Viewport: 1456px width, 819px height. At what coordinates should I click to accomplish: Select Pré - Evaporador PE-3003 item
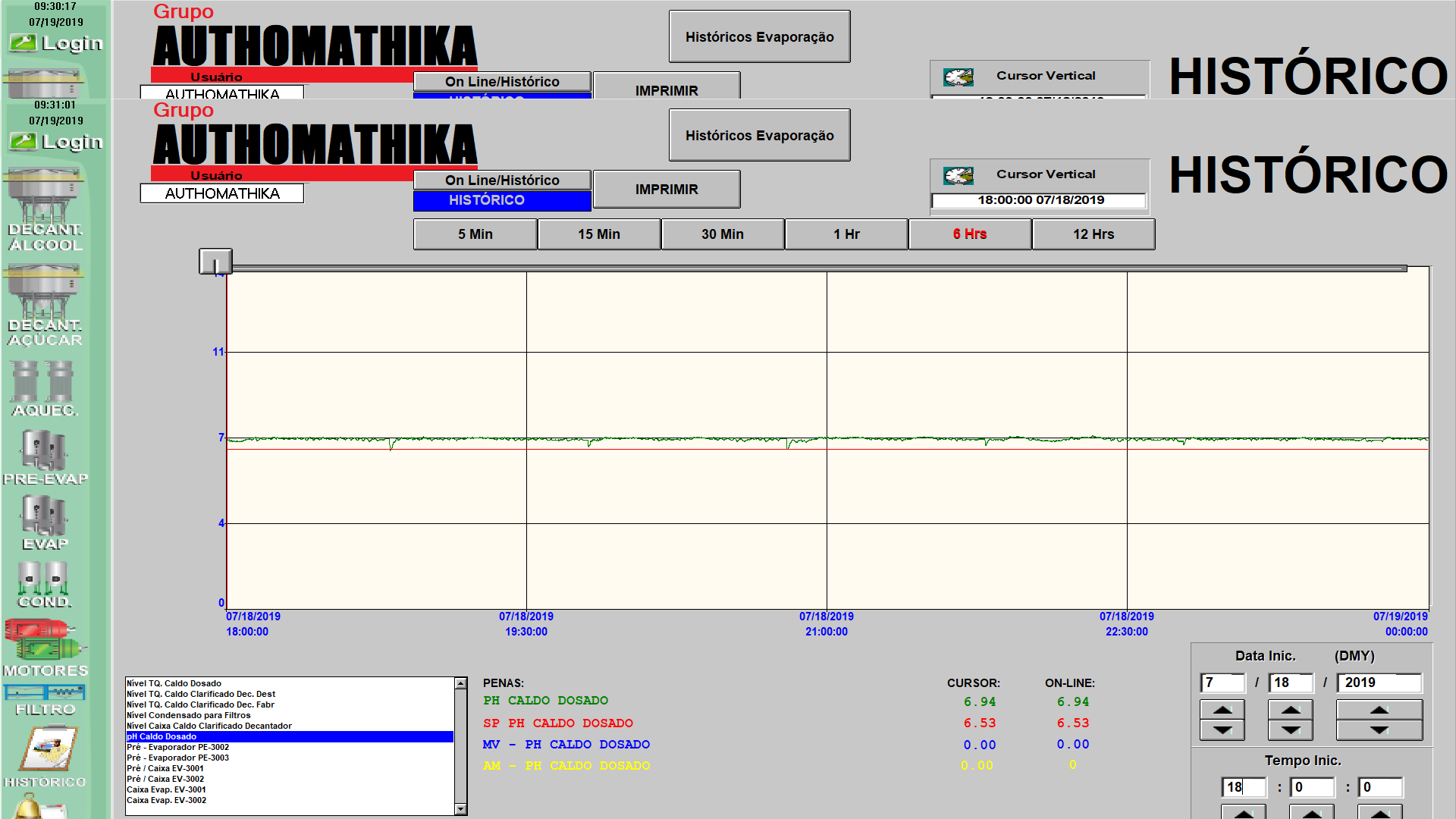coord(290,758)
